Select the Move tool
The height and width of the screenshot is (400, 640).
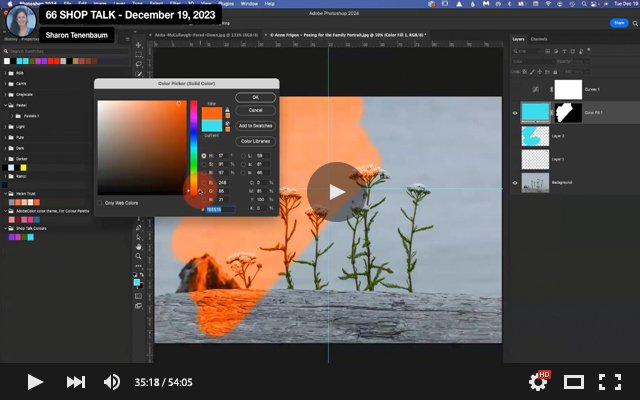[x=139, y=45]
